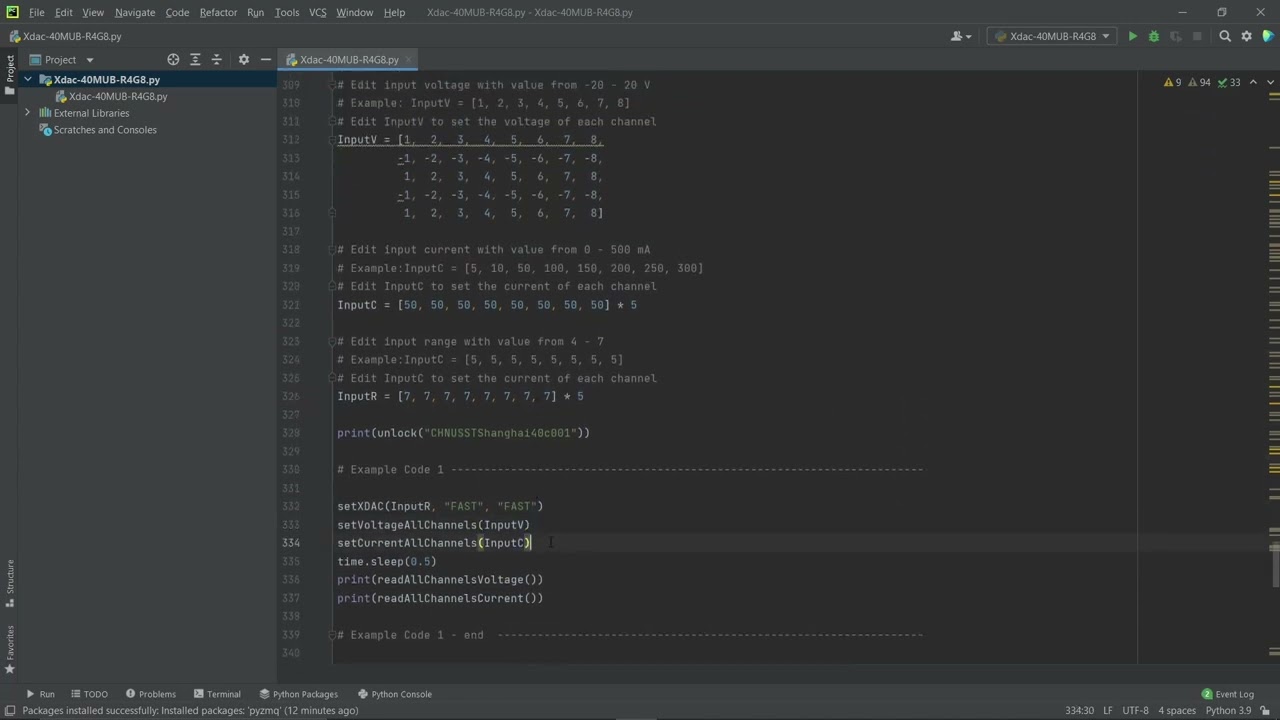Open the Help menu

tap(394, 12)
